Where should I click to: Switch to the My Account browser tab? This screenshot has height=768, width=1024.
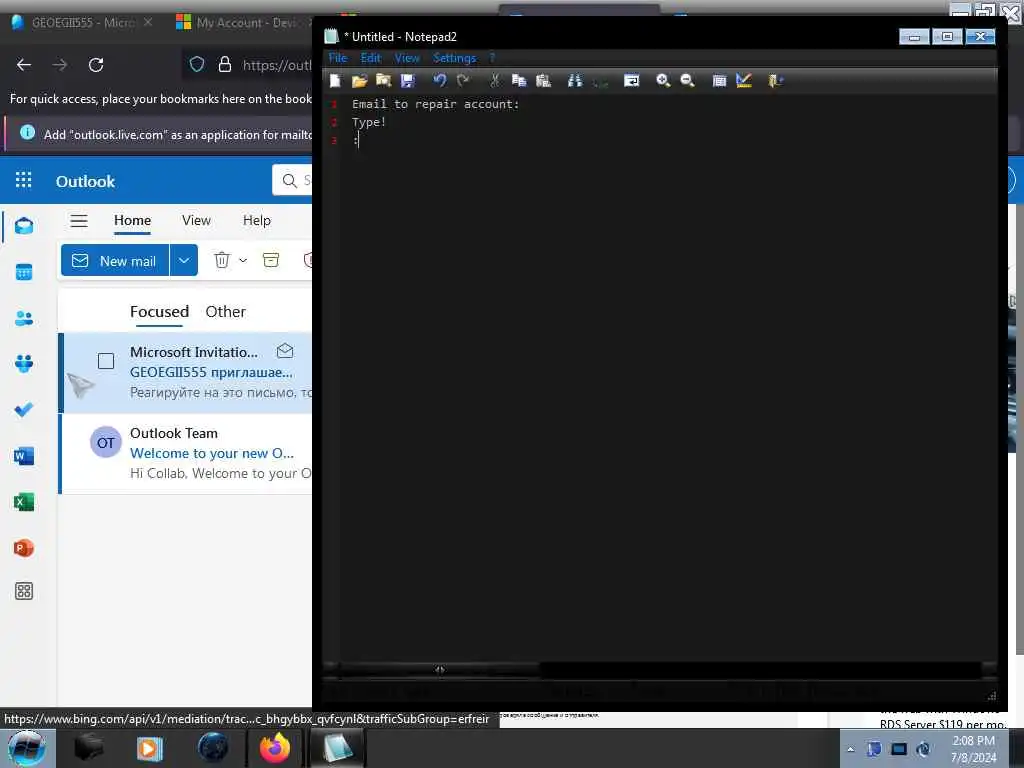pos(242,23)
